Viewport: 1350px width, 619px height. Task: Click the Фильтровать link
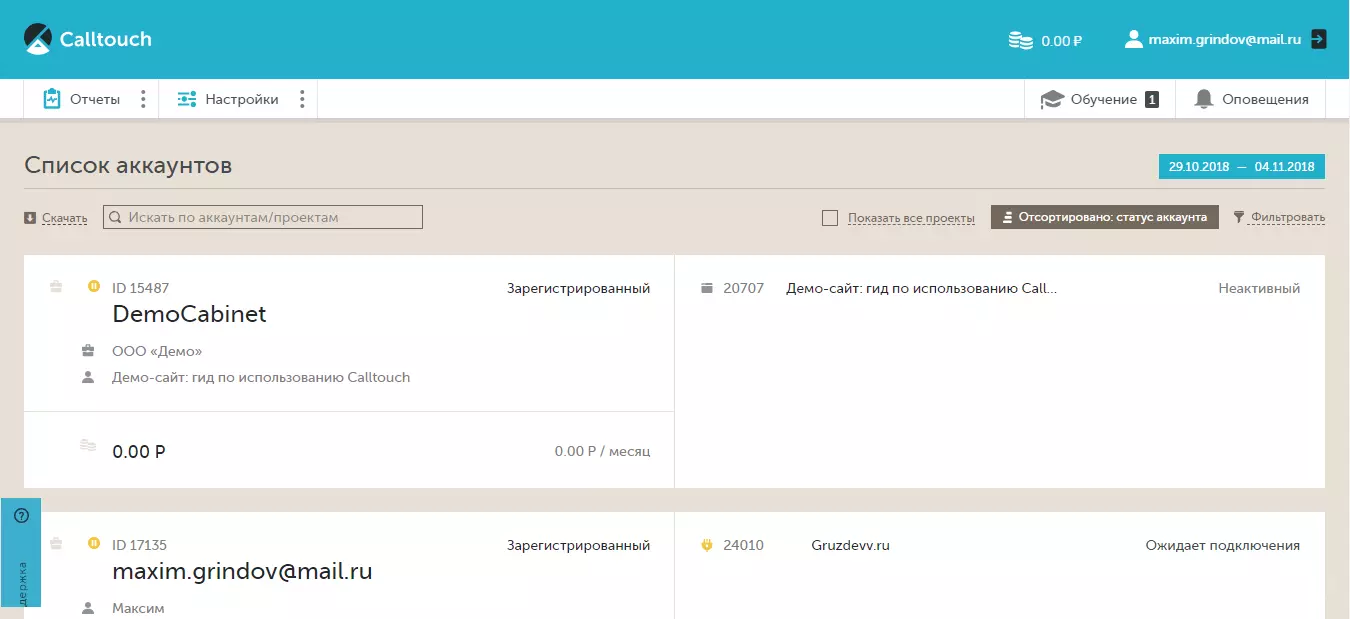[x=1288, y=217]
